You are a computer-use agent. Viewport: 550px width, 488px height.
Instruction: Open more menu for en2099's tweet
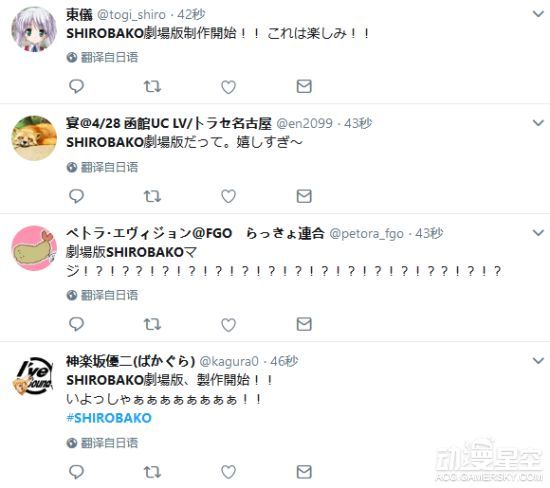tap(538, 123)
